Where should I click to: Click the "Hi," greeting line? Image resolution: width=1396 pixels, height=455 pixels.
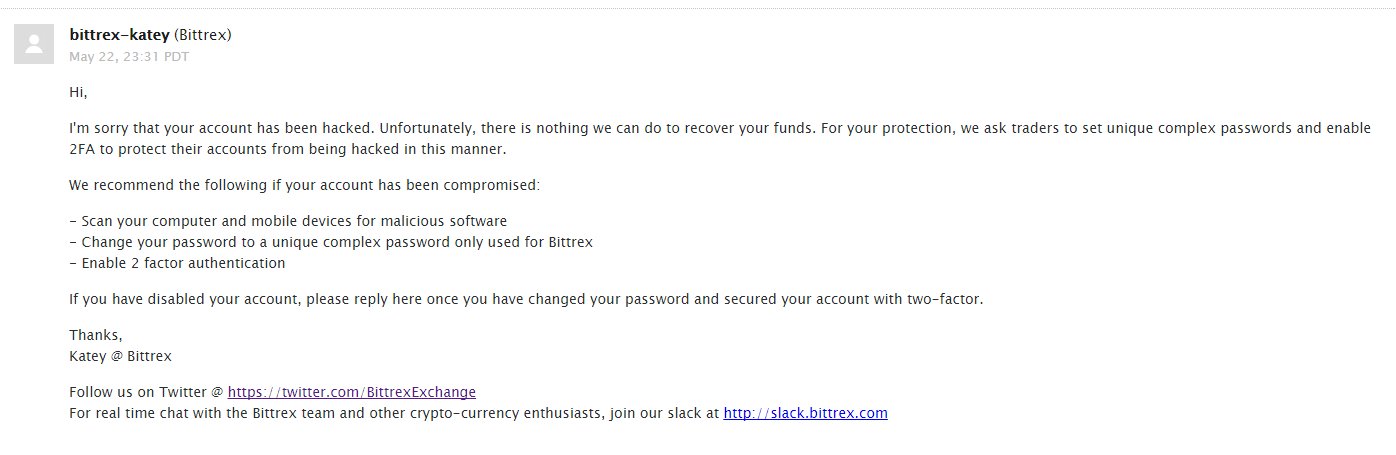tap(78, 92)
